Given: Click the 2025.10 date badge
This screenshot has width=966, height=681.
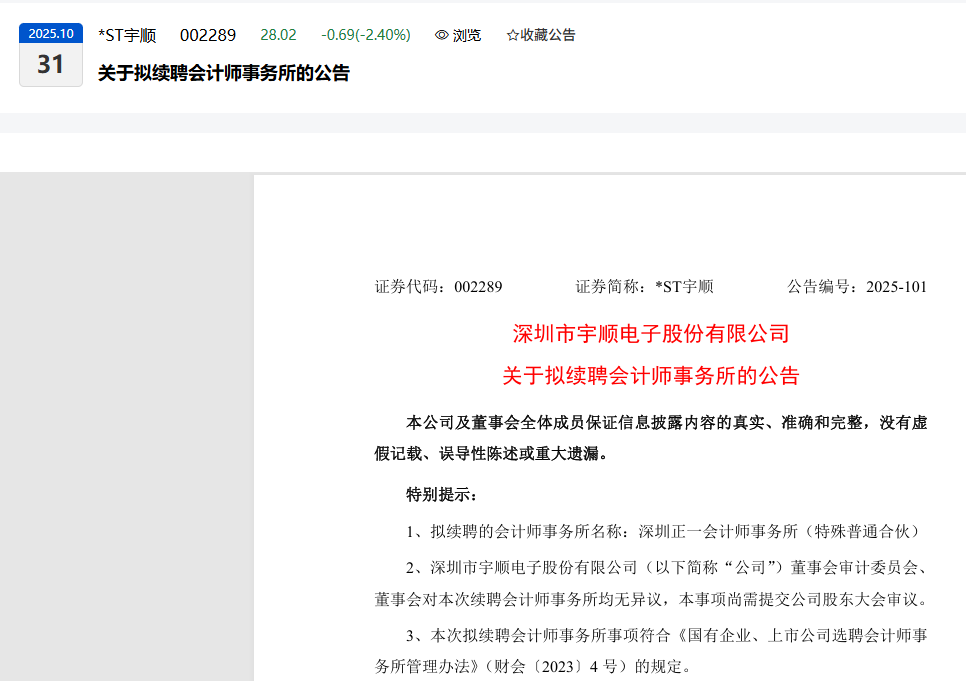Looking at the screenshot, I should pos(51,33).
